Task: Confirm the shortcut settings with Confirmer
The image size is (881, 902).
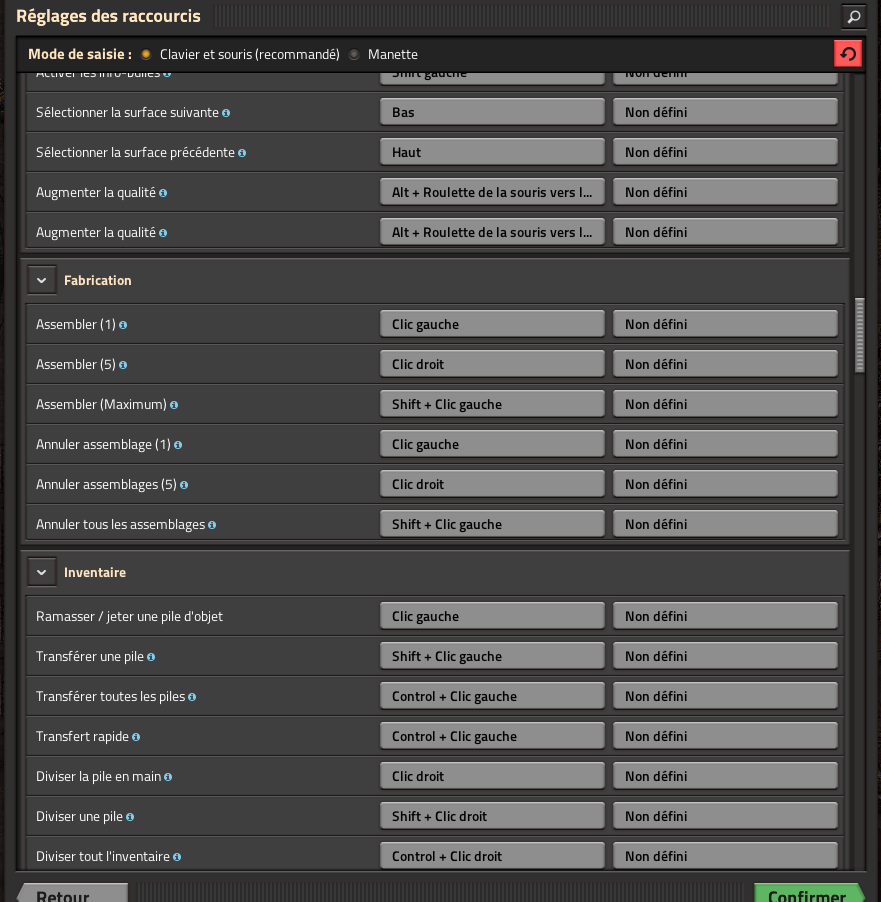Action: point(808,893)
